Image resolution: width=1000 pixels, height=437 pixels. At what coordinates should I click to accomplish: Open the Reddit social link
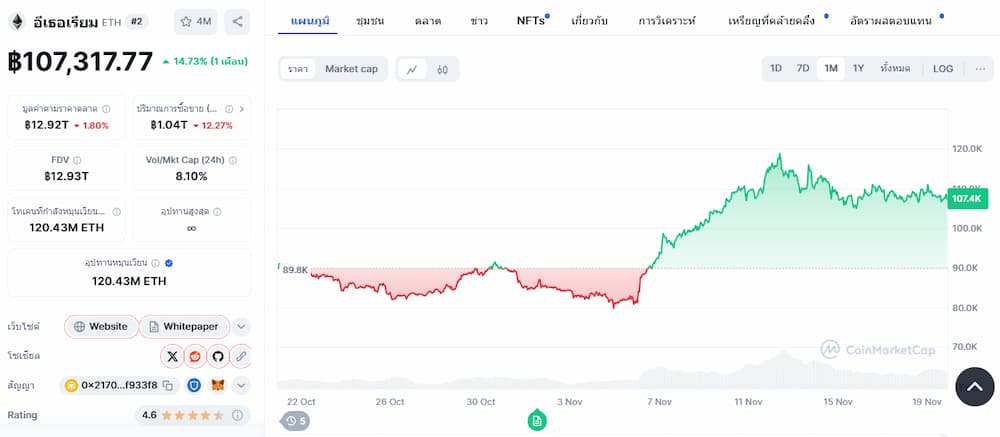(x=195, y=357)
